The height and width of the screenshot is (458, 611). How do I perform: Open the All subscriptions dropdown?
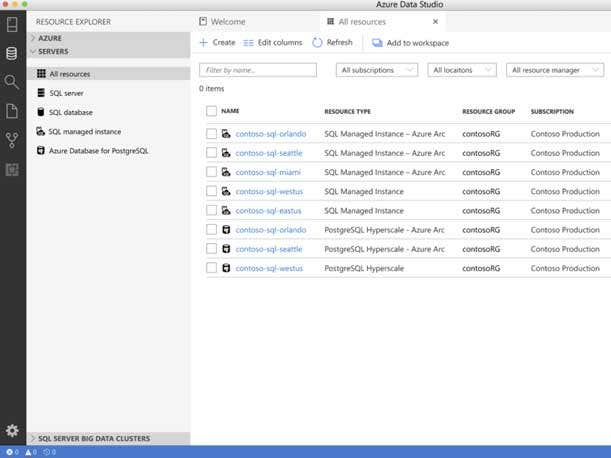tap(379, 70)
